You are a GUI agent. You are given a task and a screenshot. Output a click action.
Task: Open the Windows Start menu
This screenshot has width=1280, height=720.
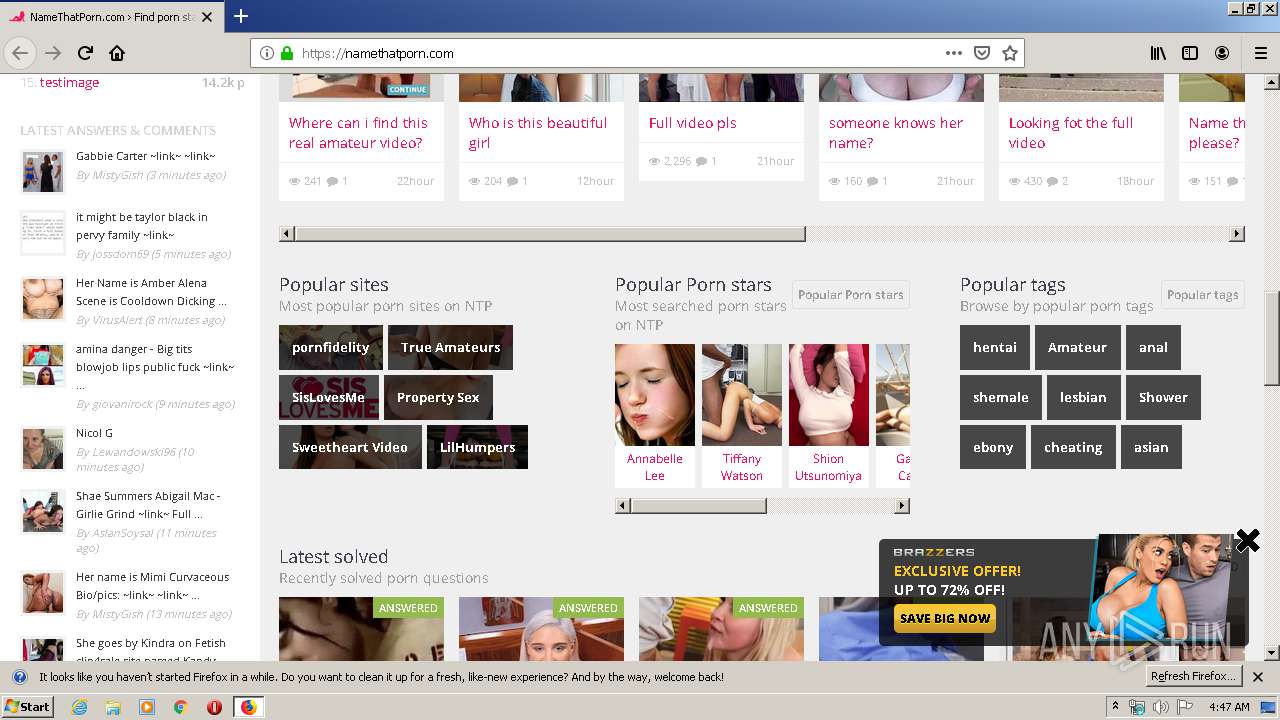(x=27, y=706)
